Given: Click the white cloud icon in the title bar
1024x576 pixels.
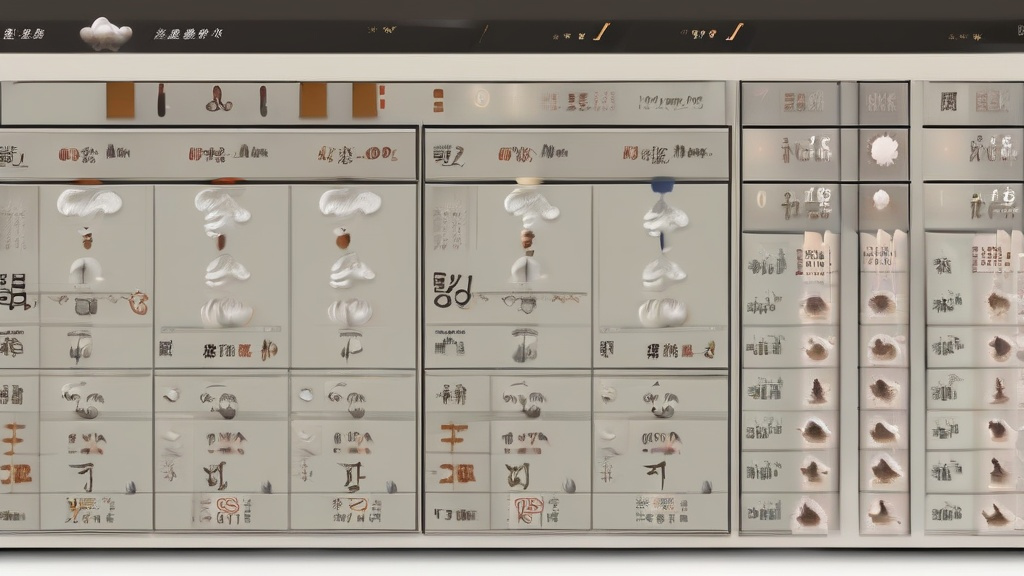Looking at the screenshot, I should 106,33.
